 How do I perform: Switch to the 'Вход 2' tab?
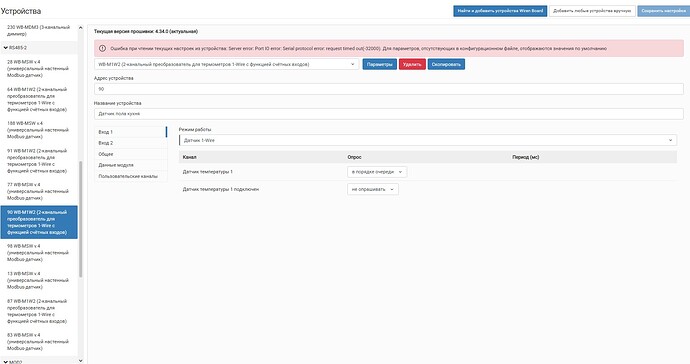pos(131,143)
